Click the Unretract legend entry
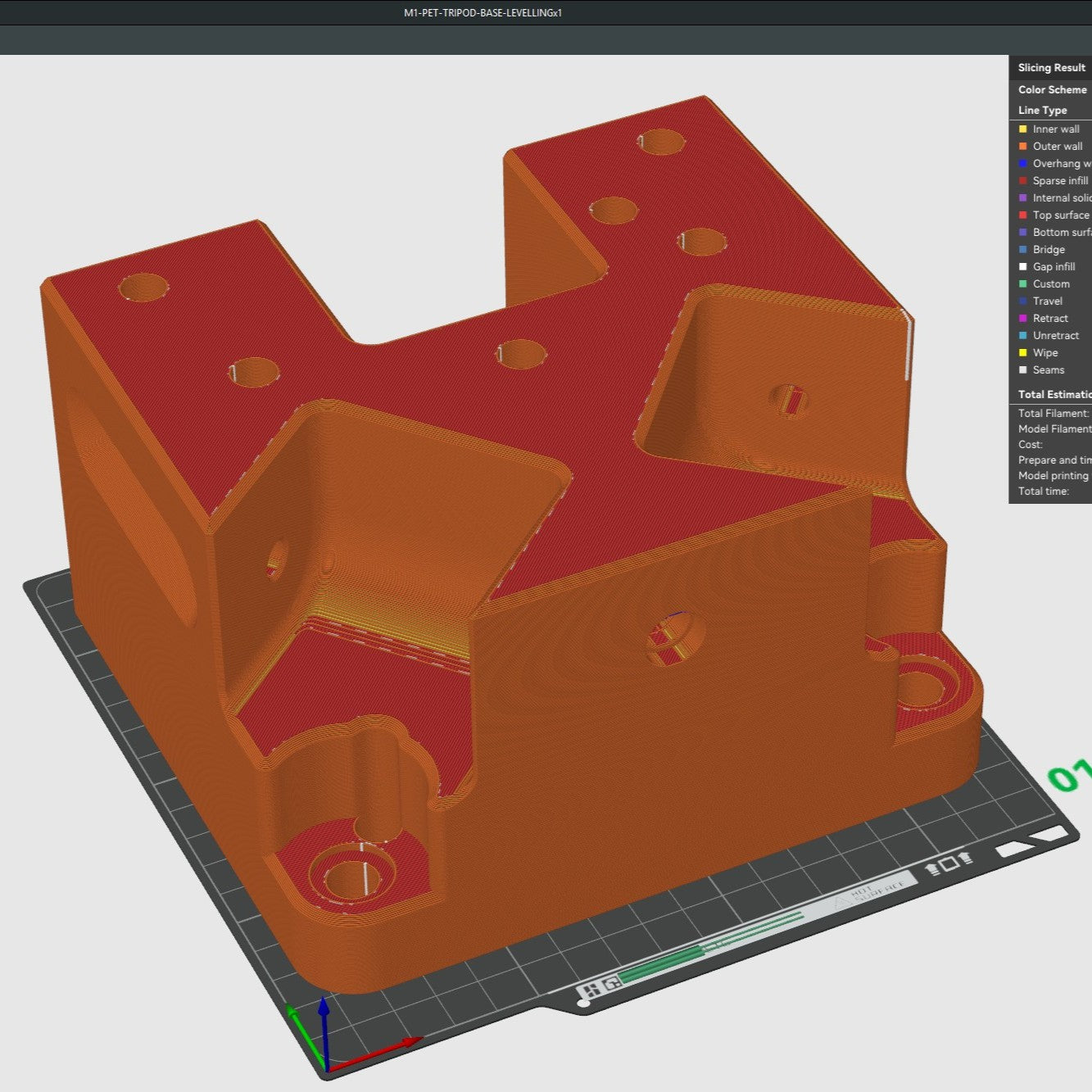The image size is (1092, 1092). pyautogui.click(x=1049, y=335)
